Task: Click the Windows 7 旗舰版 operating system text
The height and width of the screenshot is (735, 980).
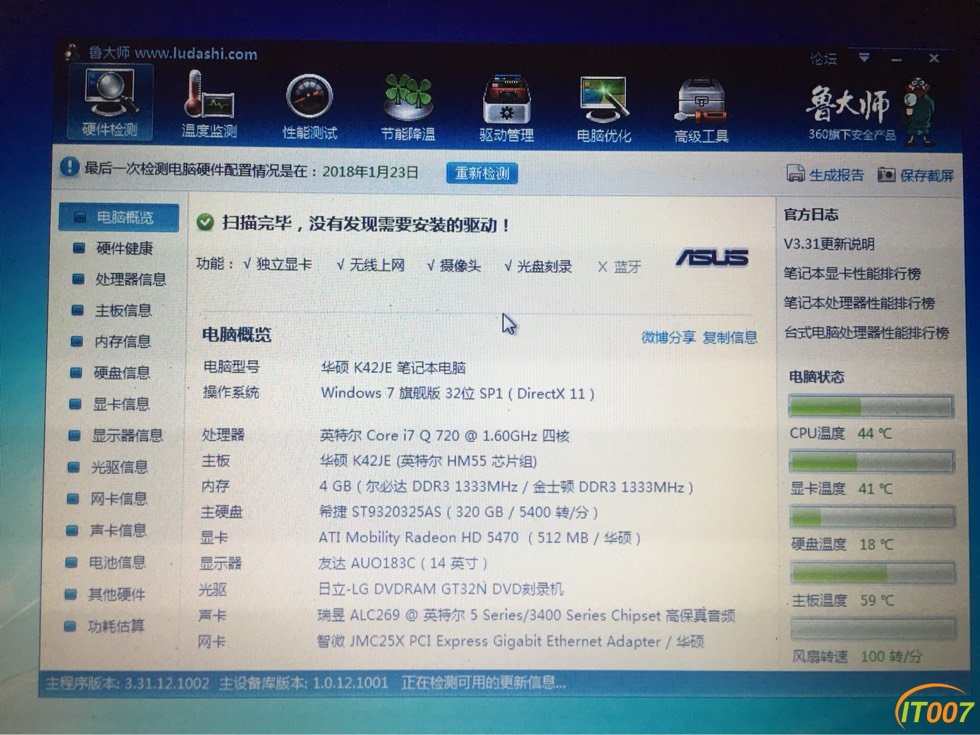Action: point(458,394)
